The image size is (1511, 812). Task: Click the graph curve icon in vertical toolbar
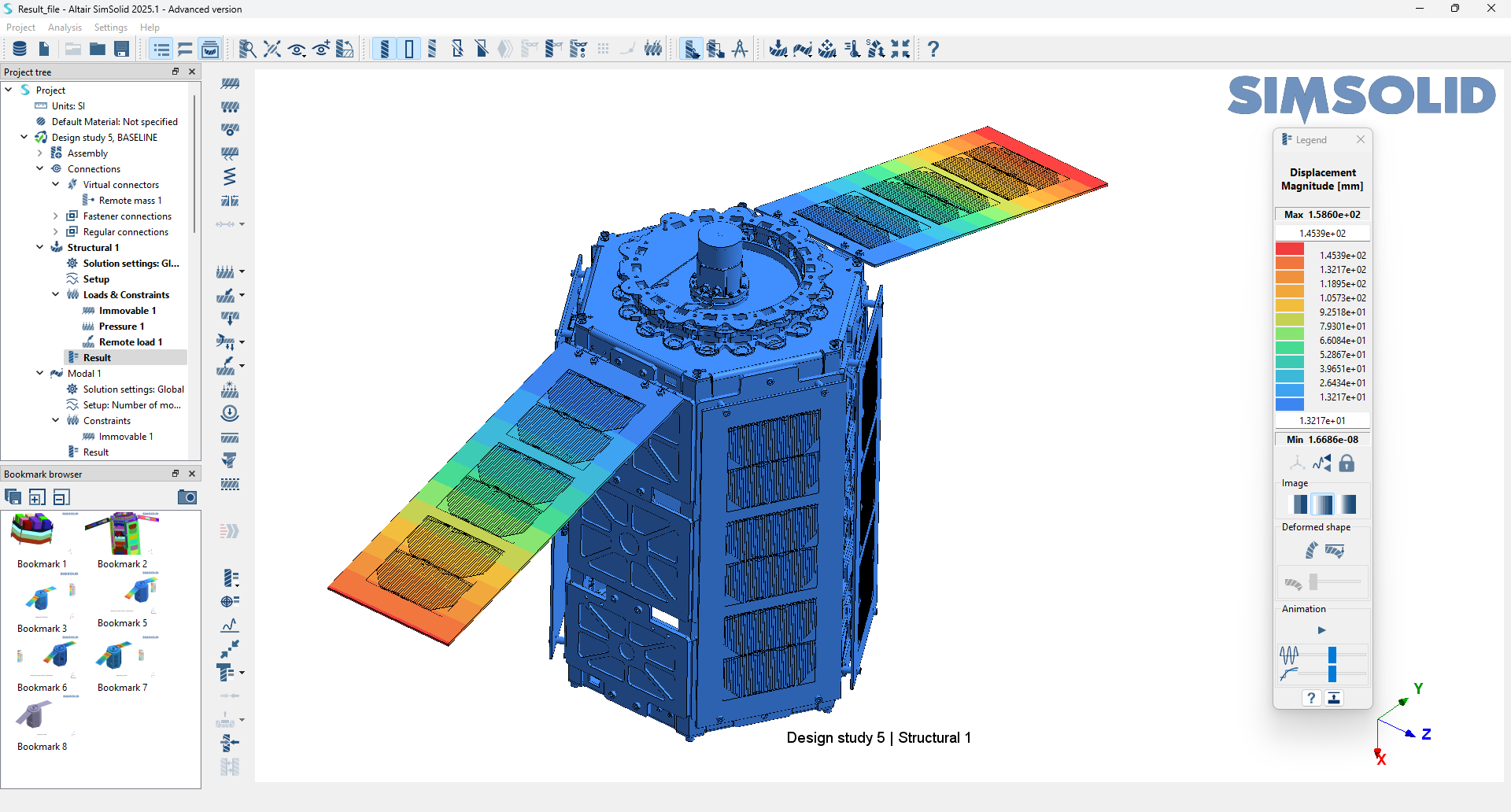230,626
